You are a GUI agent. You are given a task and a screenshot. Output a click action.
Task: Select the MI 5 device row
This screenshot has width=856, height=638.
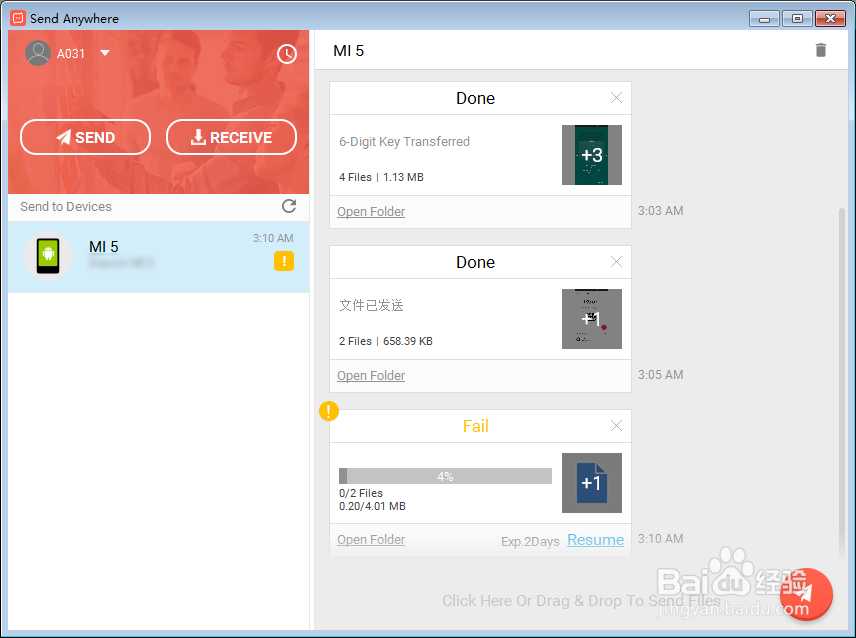point(158,257)
